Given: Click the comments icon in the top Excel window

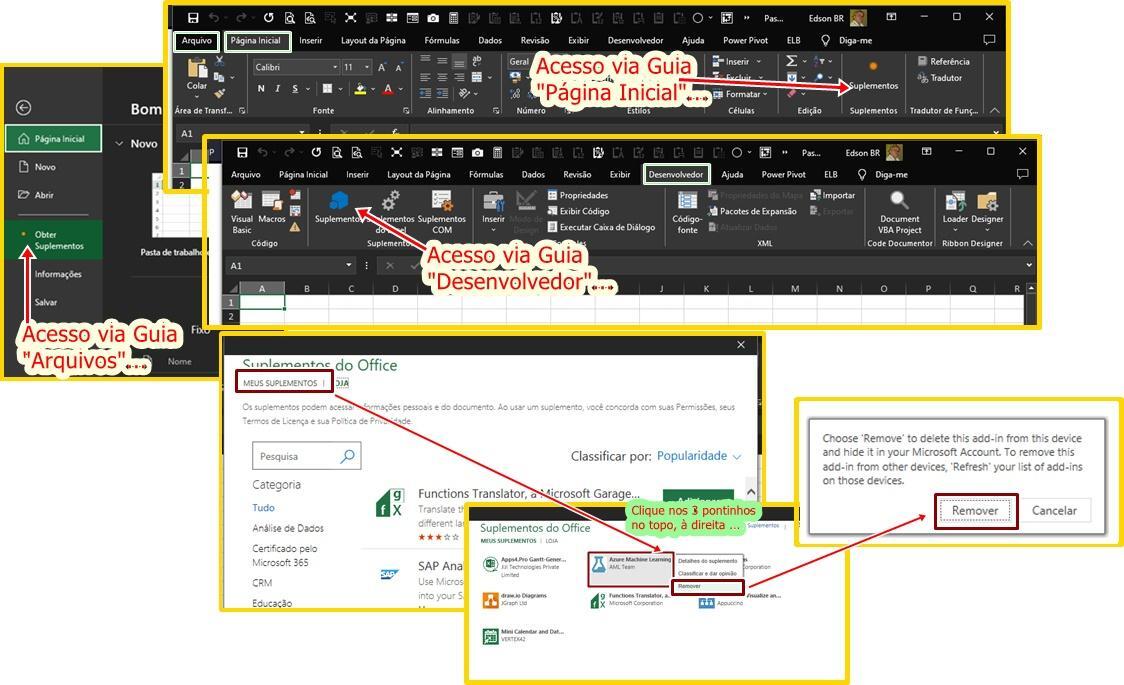Looking at the screenshot, I should (x=989, y=40).
